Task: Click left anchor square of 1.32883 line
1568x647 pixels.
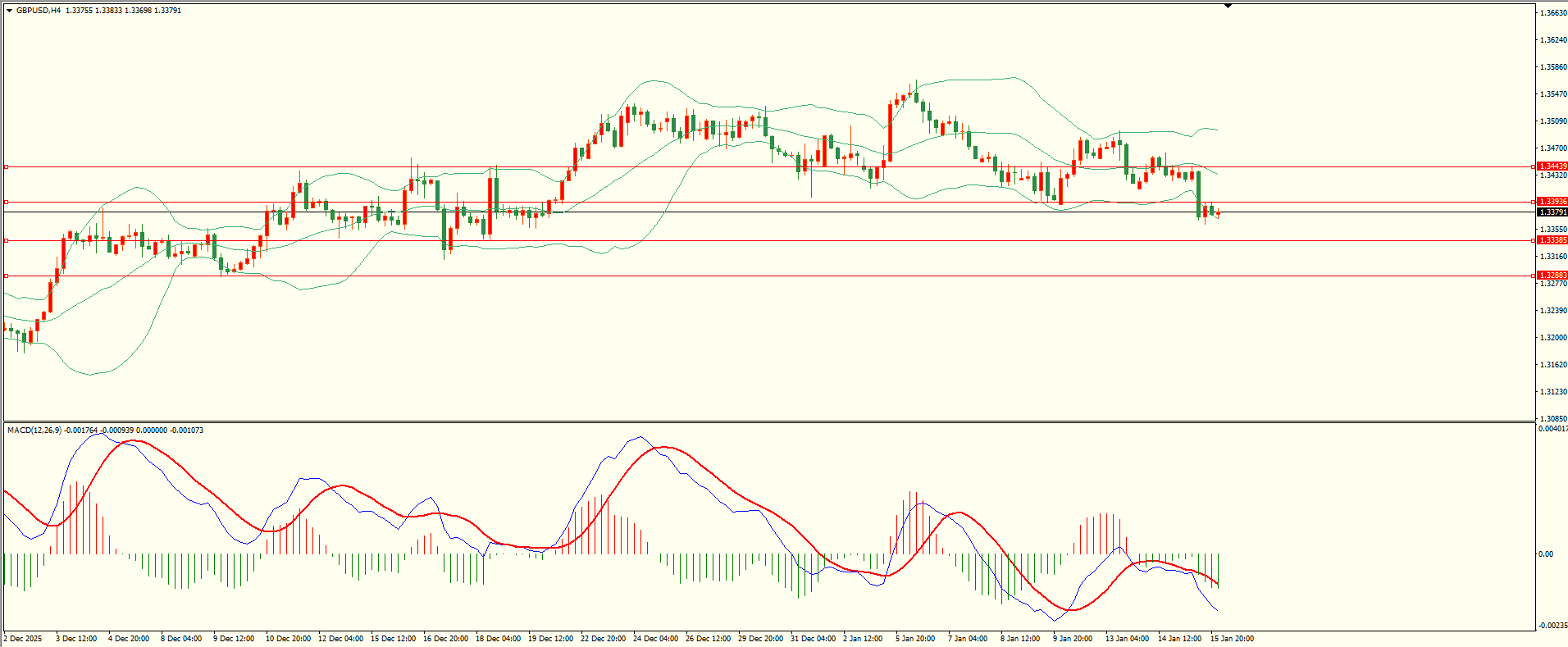Action: point(7,276)
